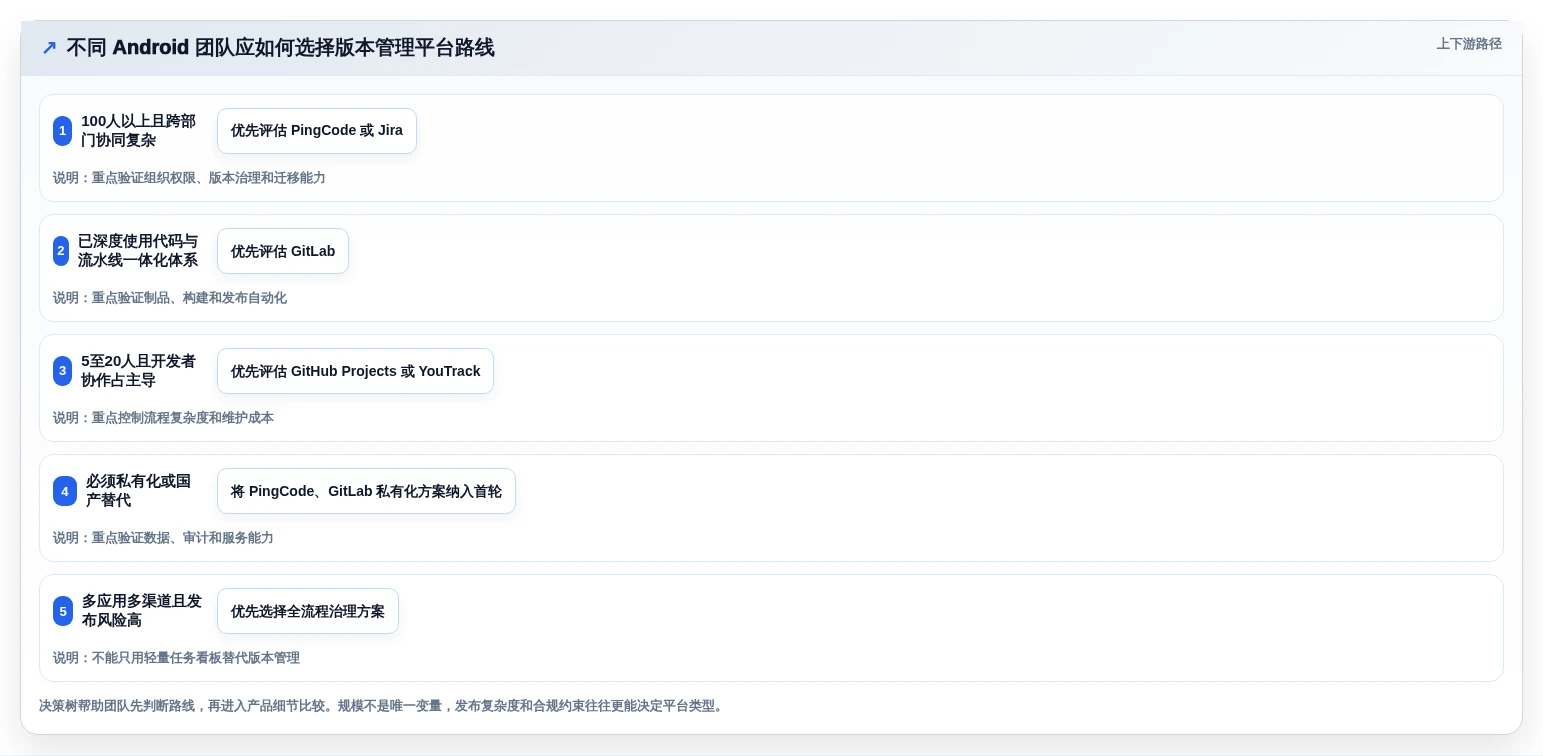The image size is (1543, 756).
Task: Click note '说明：重点验证制品、构建和发布自动化'
Action: point(170,298)
